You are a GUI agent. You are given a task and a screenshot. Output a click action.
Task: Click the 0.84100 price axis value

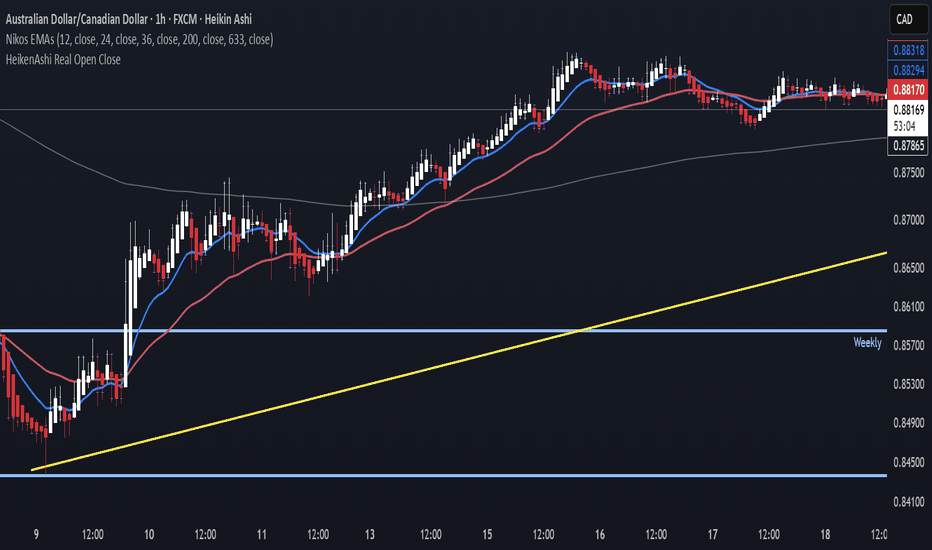pyautogui.click(x=909, y=502)
